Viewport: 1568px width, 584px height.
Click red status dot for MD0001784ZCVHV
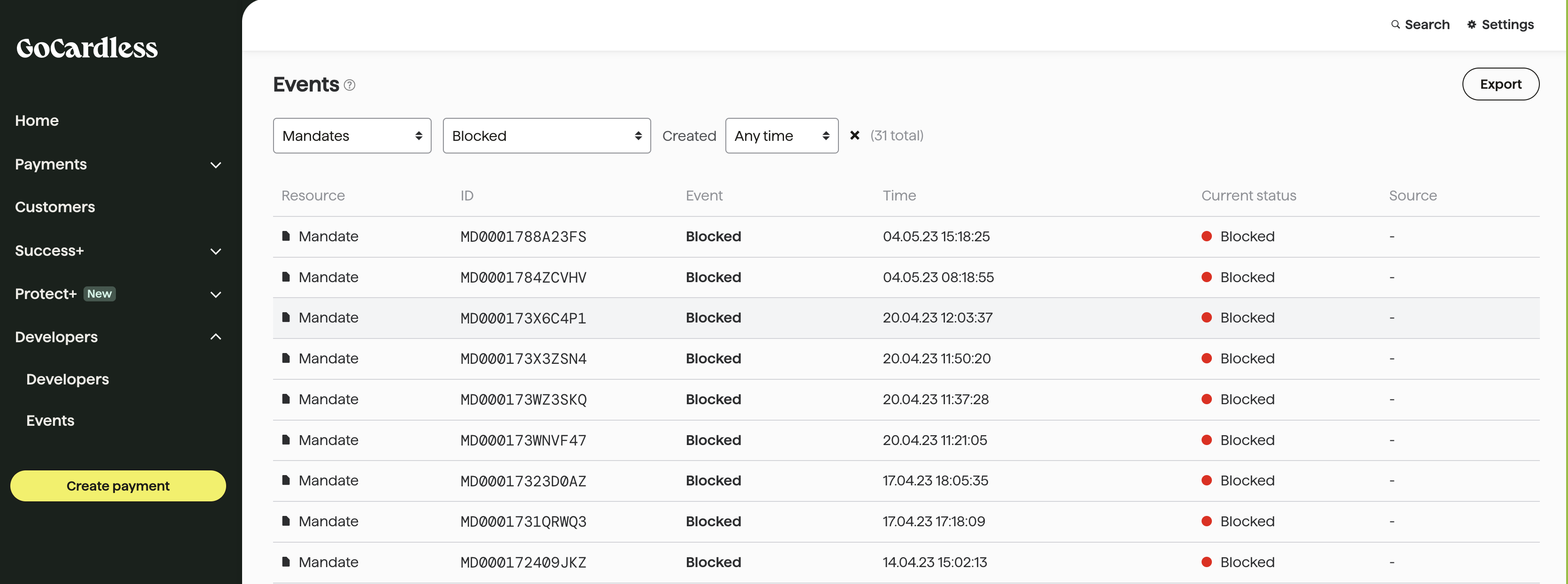pos(1206,277)
